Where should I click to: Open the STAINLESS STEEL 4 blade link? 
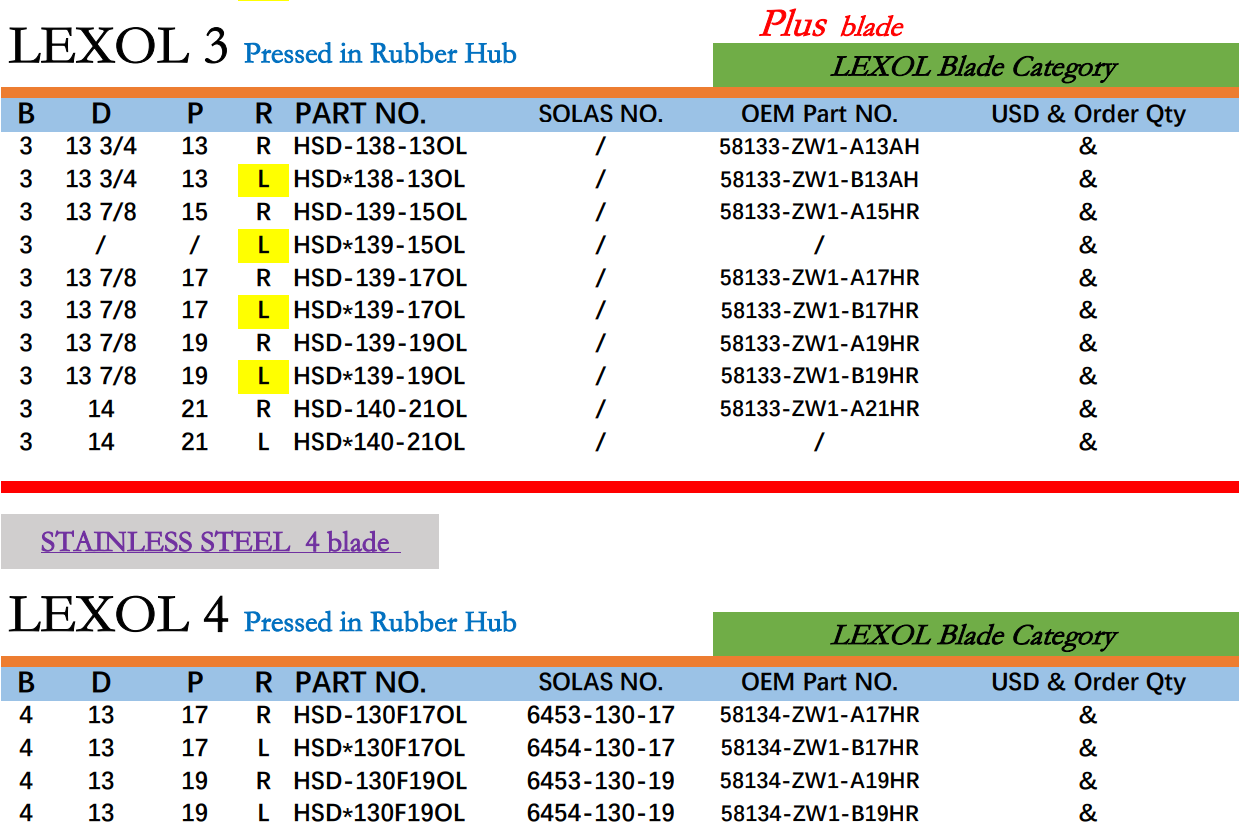[x=220, y=542]
